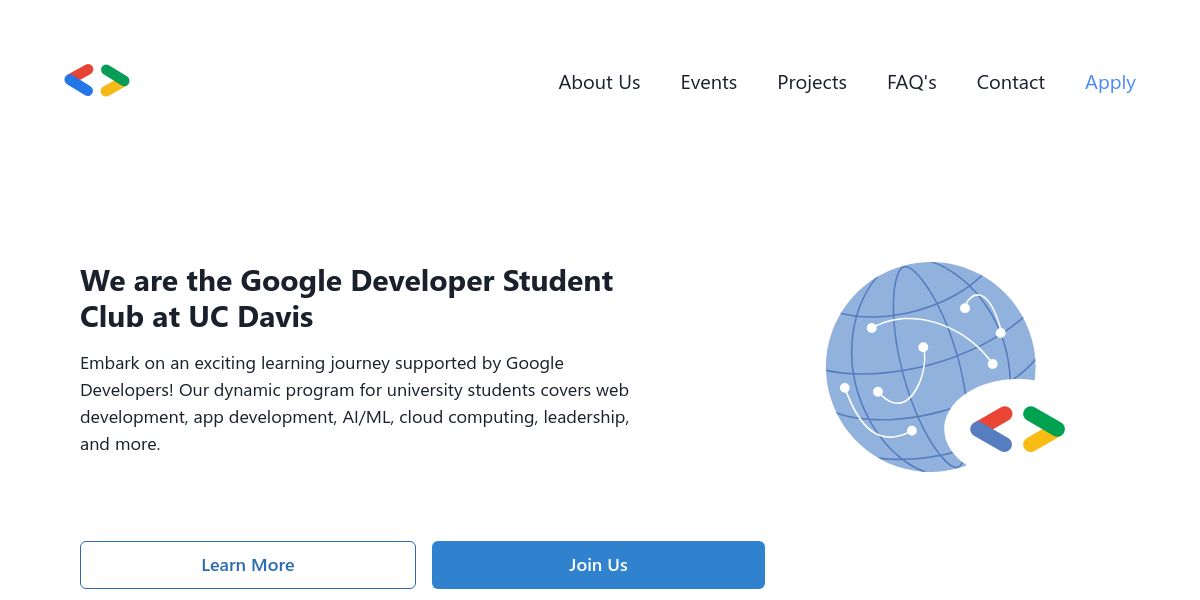The height and width of the screenshot is (600, 1200).
Task: Click the Learn More button
Action: click(x=248, y=565)
